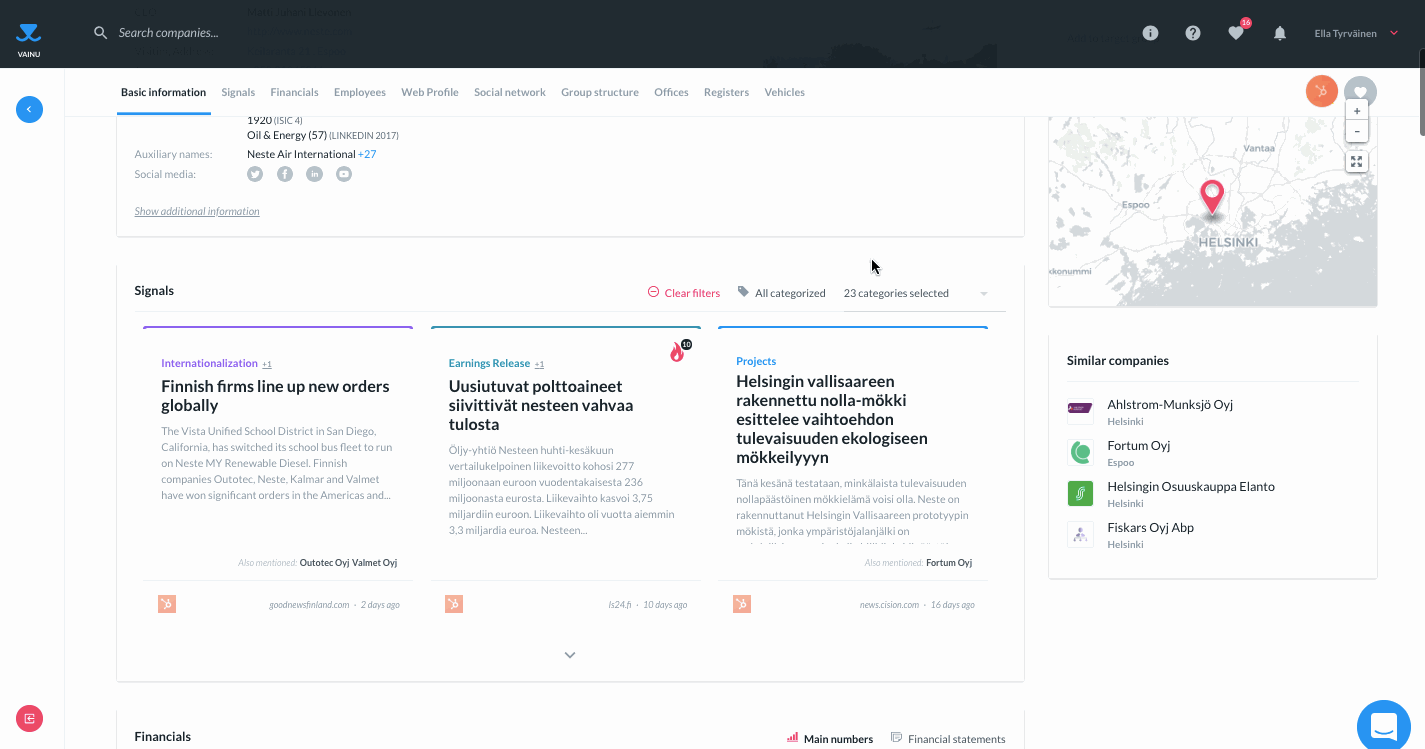Viewport: 1425px width, 749px height.
Task: Click Show additional information link
Action: pyautogui.click(x=197, y=211)
